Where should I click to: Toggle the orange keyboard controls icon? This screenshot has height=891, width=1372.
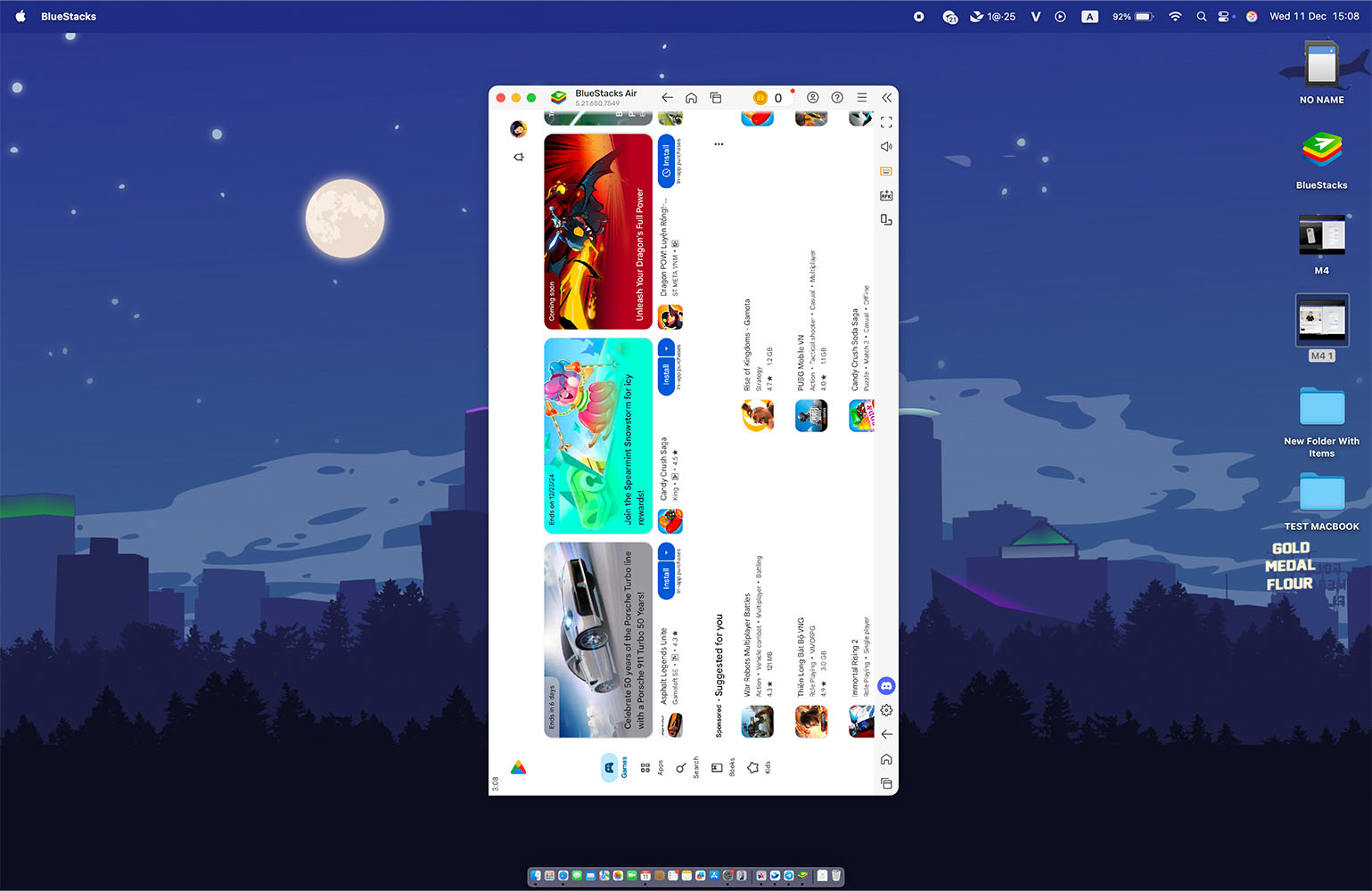point(886,171)
